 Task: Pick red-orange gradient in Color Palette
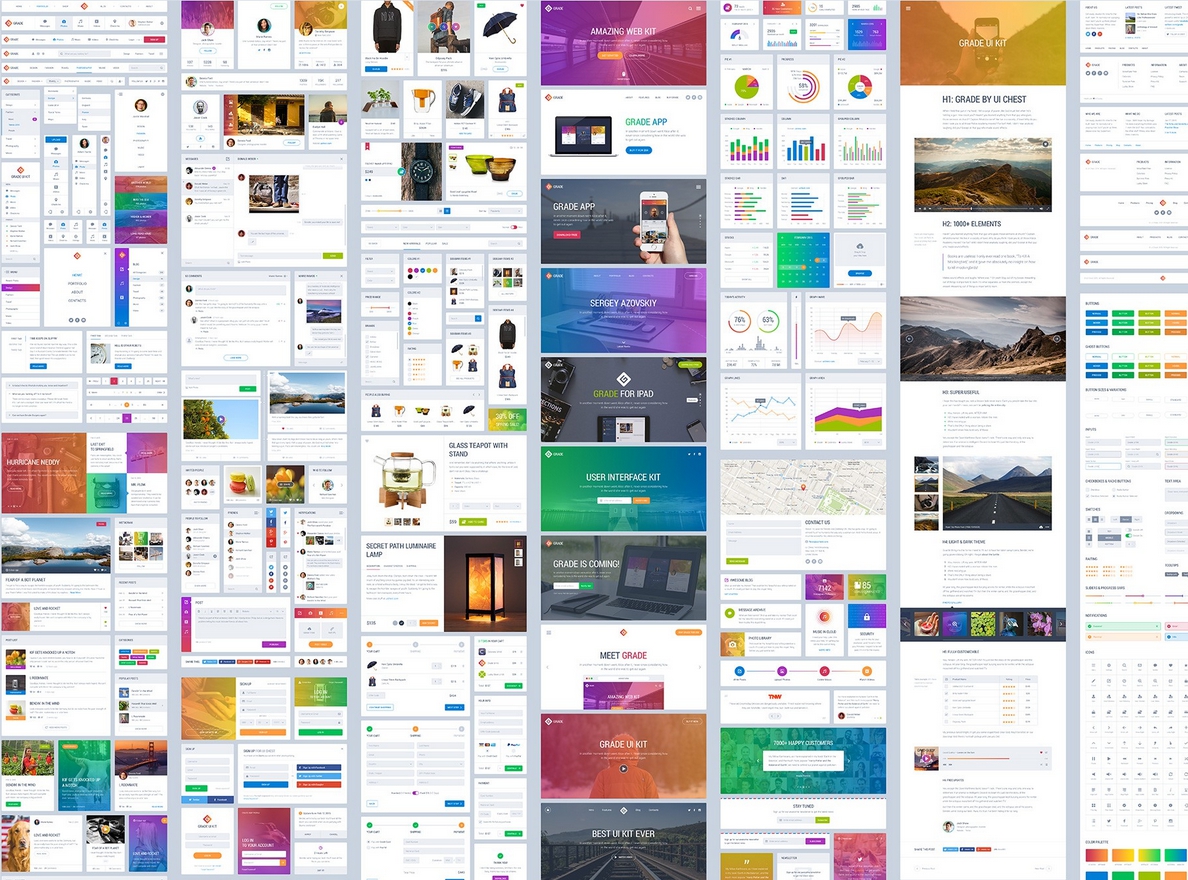pyautogui.click(x=1096, y=855)
